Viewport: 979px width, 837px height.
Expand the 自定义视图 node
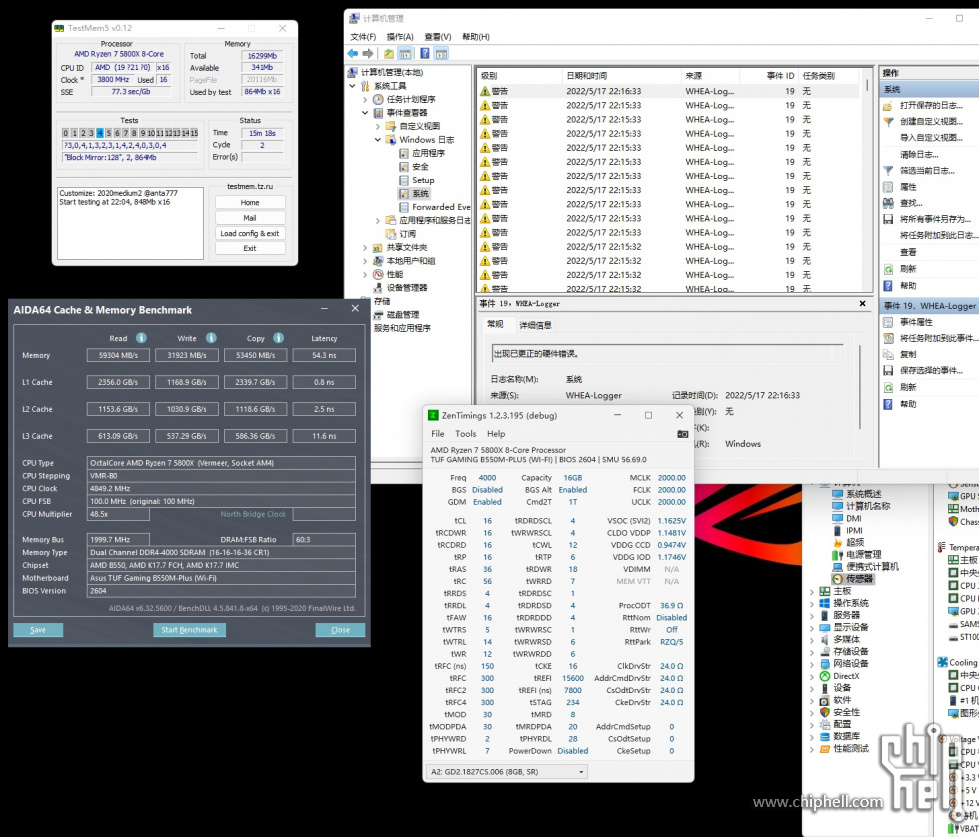[x=378, y=126]
